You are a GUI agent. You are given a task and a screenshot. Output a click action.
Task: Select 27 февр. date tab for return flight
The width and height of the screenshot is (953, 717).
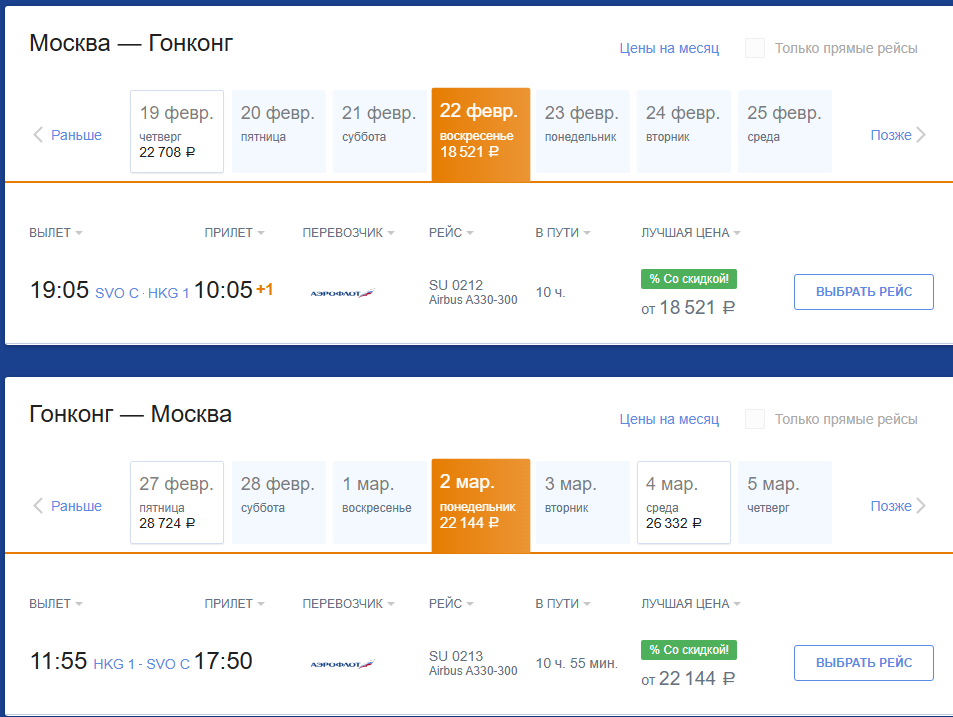pyautogui.click(x=177, y=503)
